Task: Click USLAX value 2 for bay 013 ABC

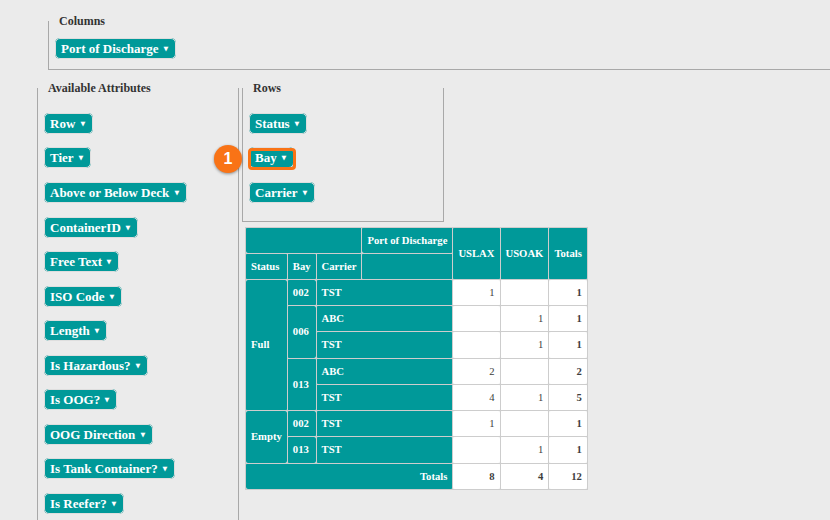Action: [476, 372]
